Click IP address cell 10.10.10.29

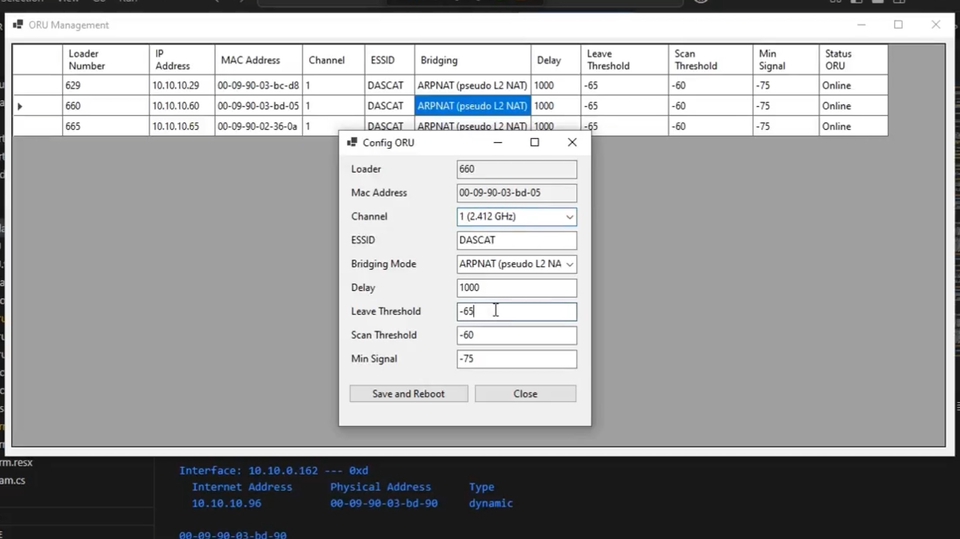(x=182, y=85)
